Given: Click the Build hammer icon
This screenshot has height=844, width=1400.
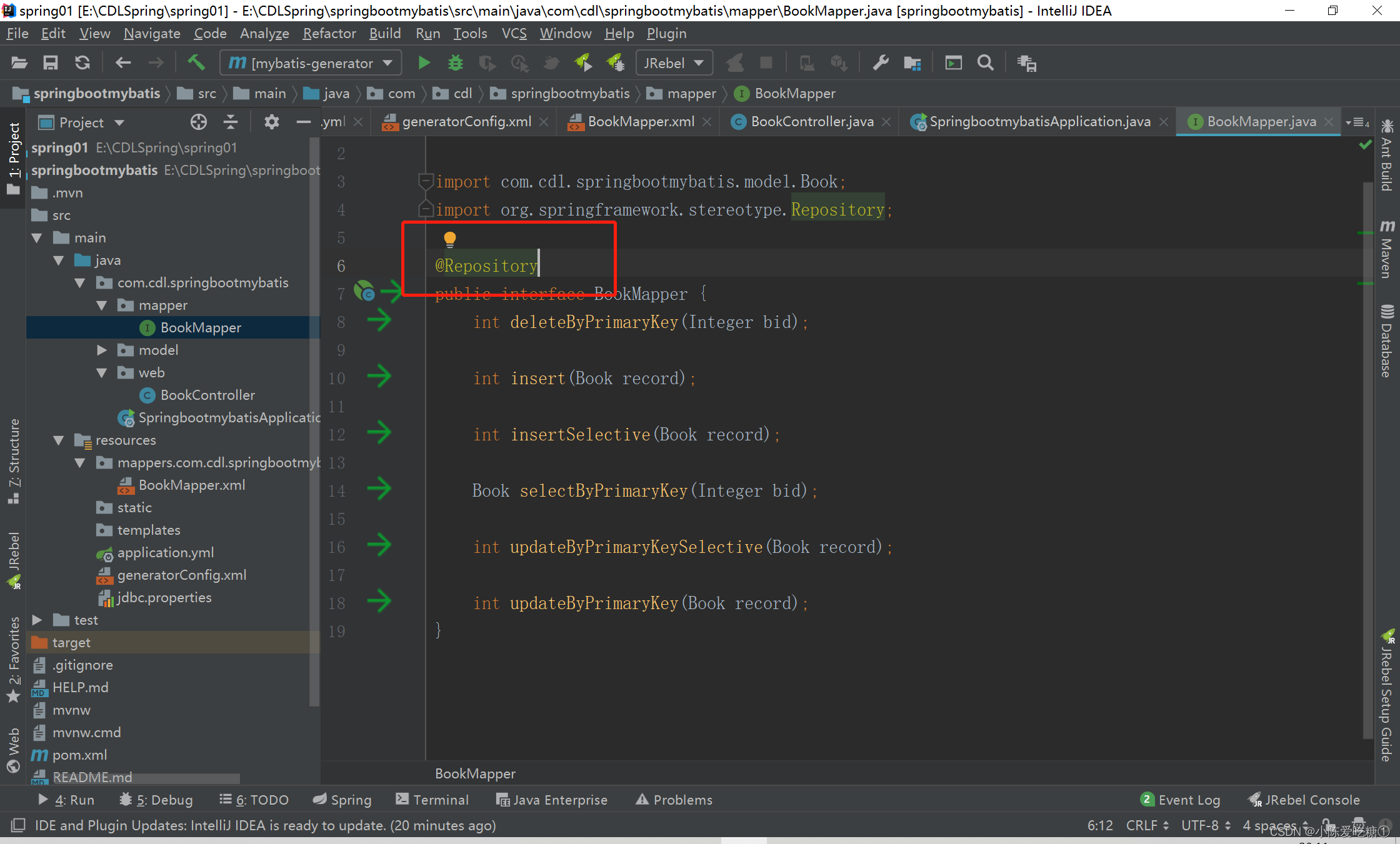Looking at the screenshot, I should tap(196, 62).
